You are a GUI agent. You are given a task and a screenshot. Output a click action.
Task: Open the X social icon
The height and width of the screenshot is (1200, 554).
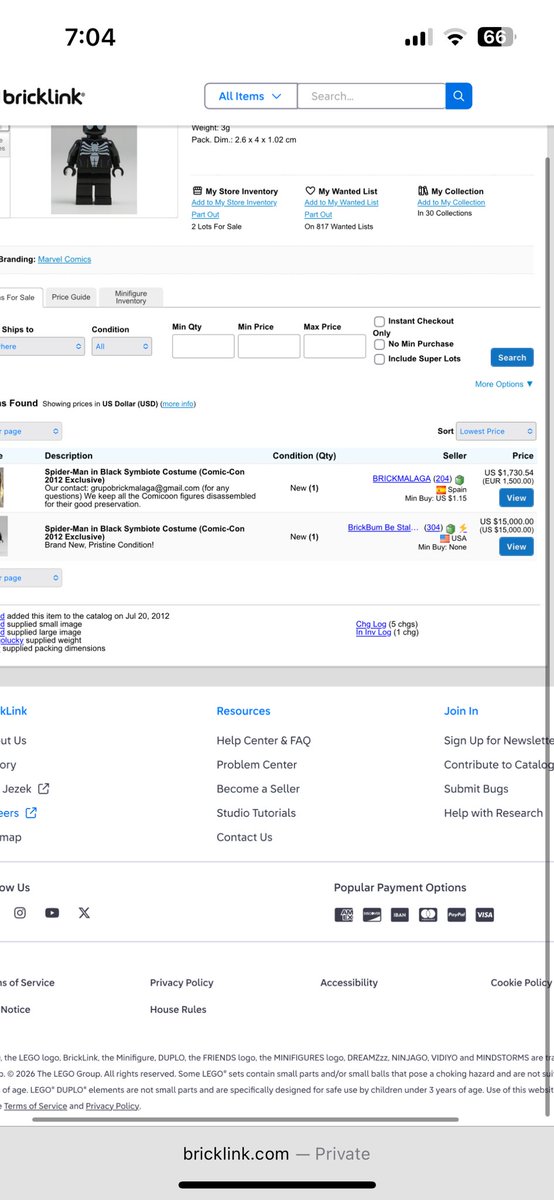point(84,912)
